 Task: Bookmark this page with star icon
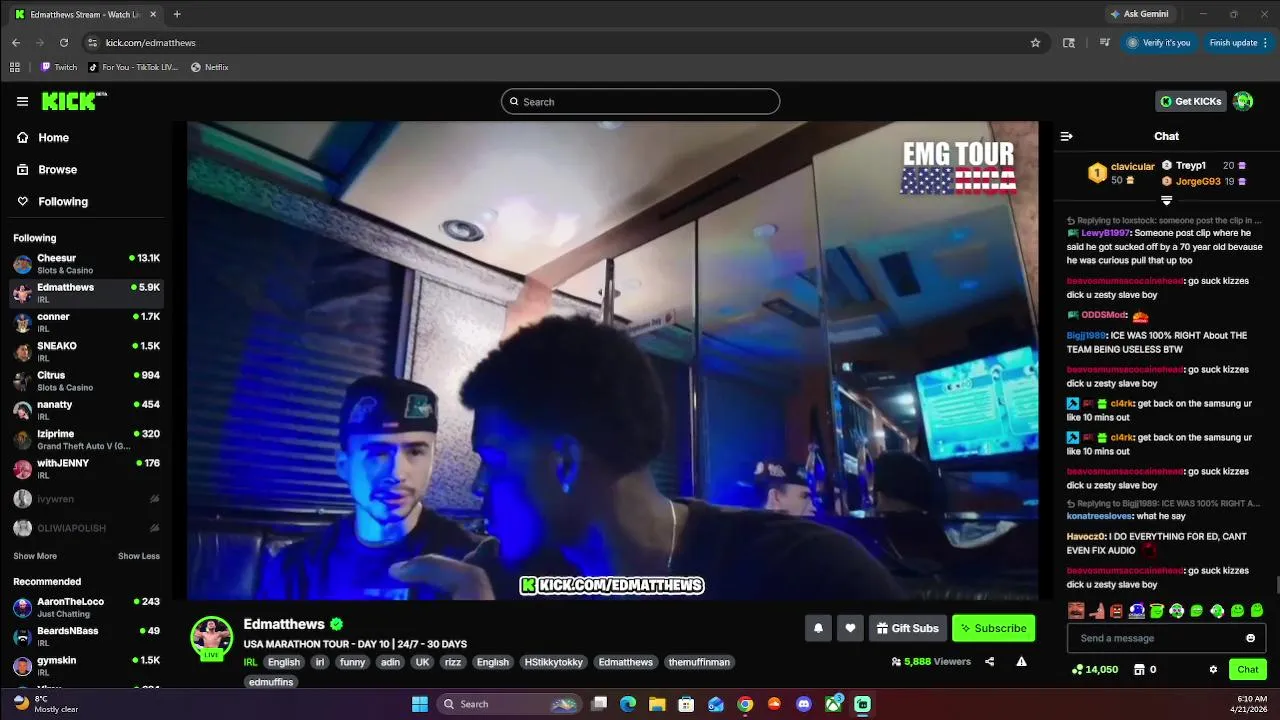point(1035,43)
